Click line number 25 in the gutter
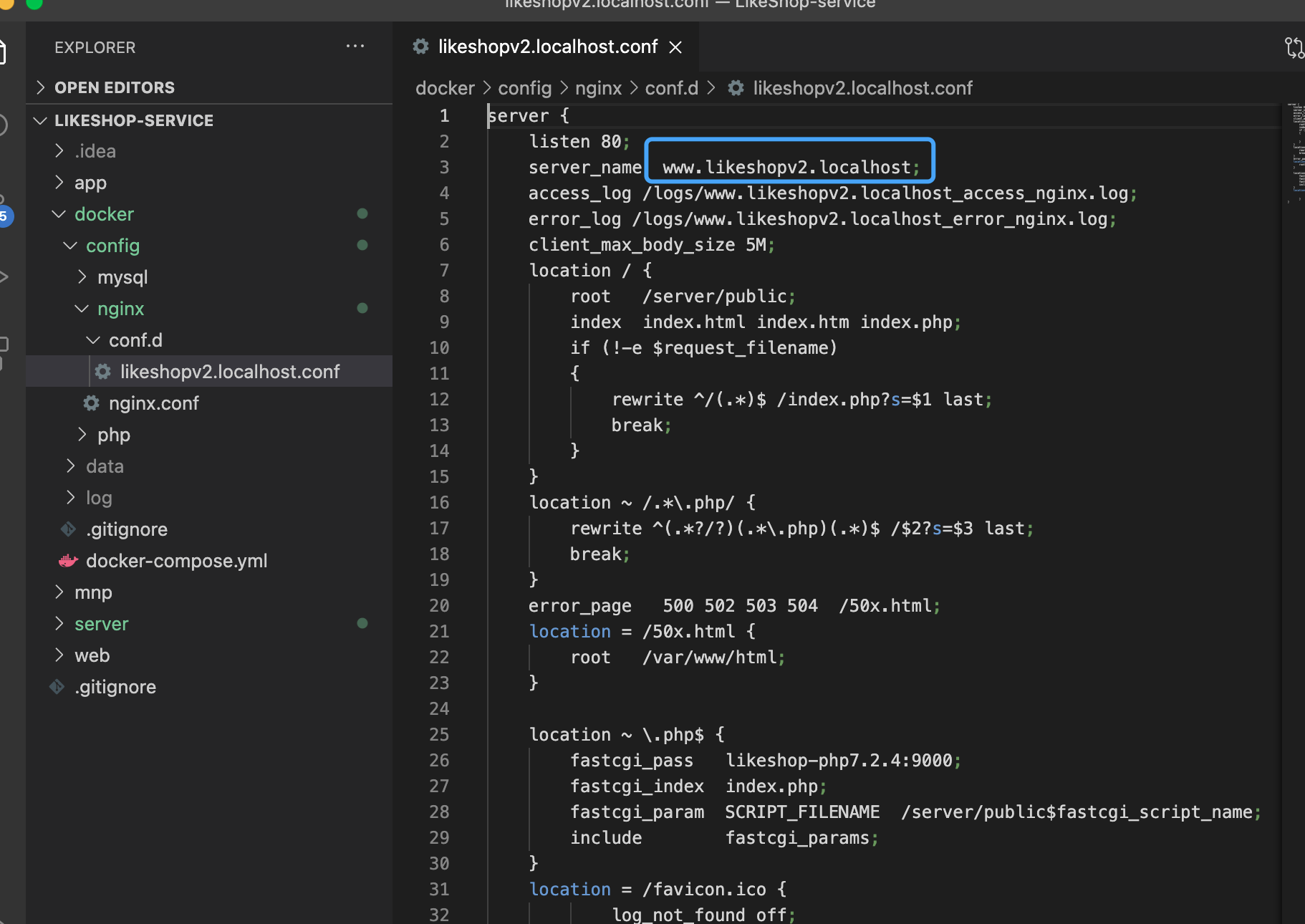This screenshot has width=1305, height=924. click(439, 735)
